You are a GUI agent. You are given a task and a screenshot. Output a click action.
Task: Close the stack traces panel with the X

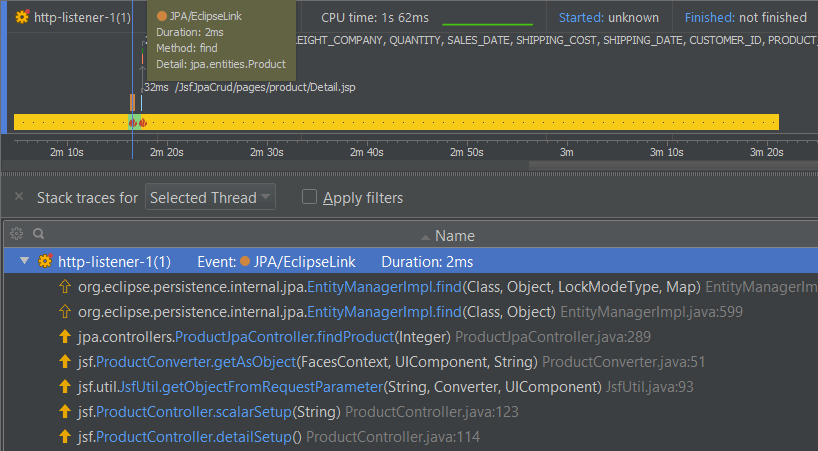pyautogui.click(x=19, y=197)
